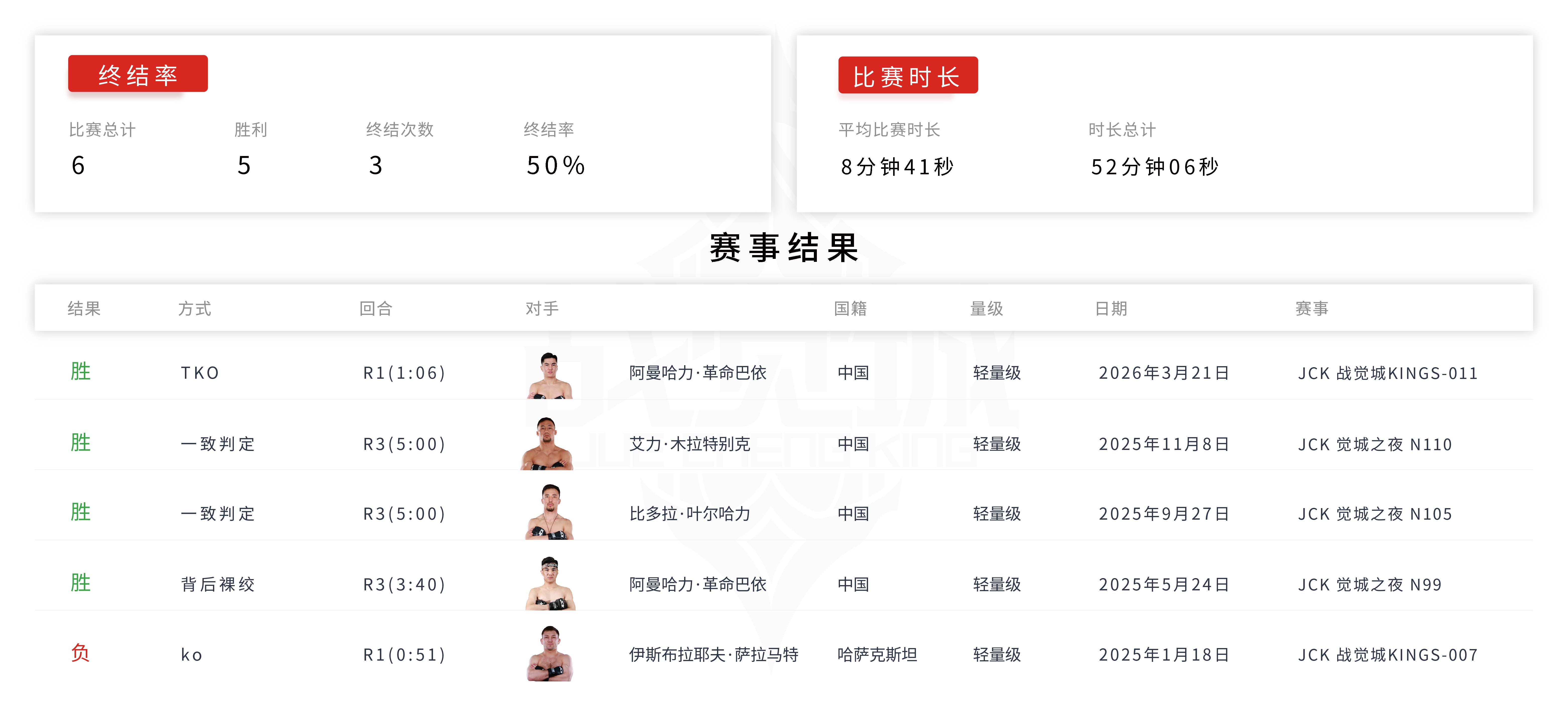Click the 日期 column header
Viewport: 1568px width, 707px height.
(1111, 308)
